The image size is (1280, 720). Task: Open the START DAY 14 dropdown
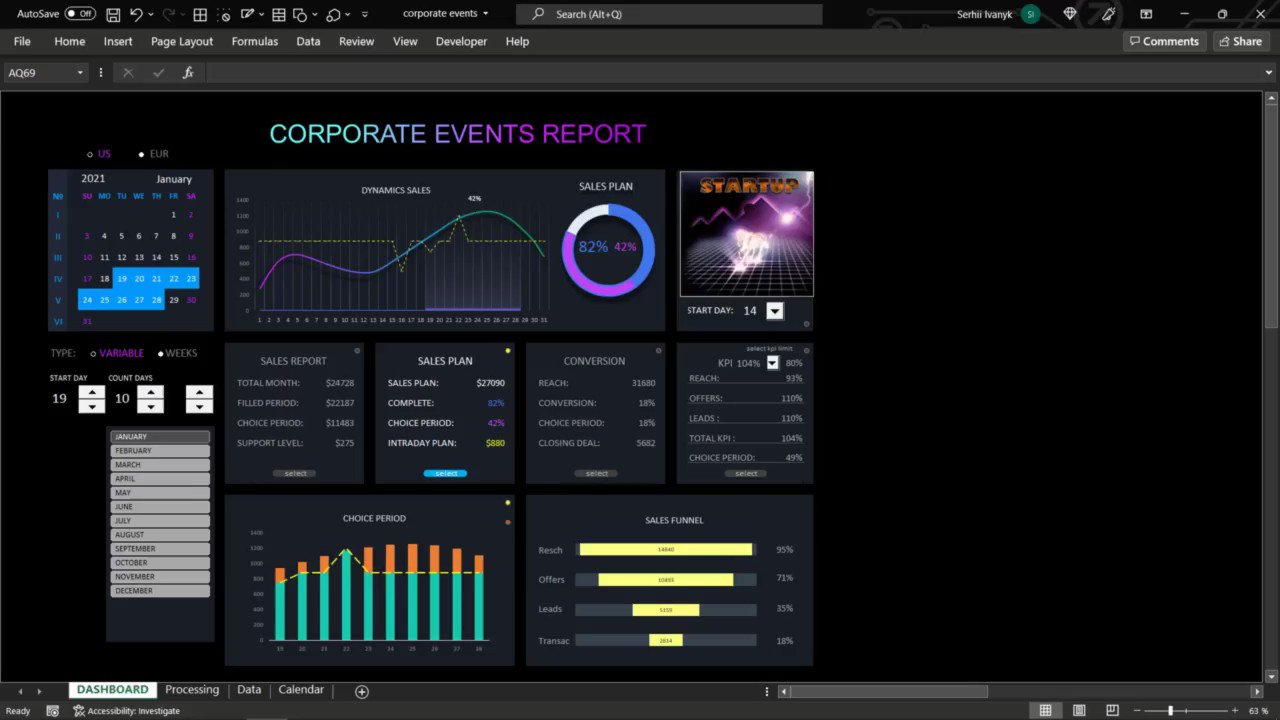coord(775,311)
